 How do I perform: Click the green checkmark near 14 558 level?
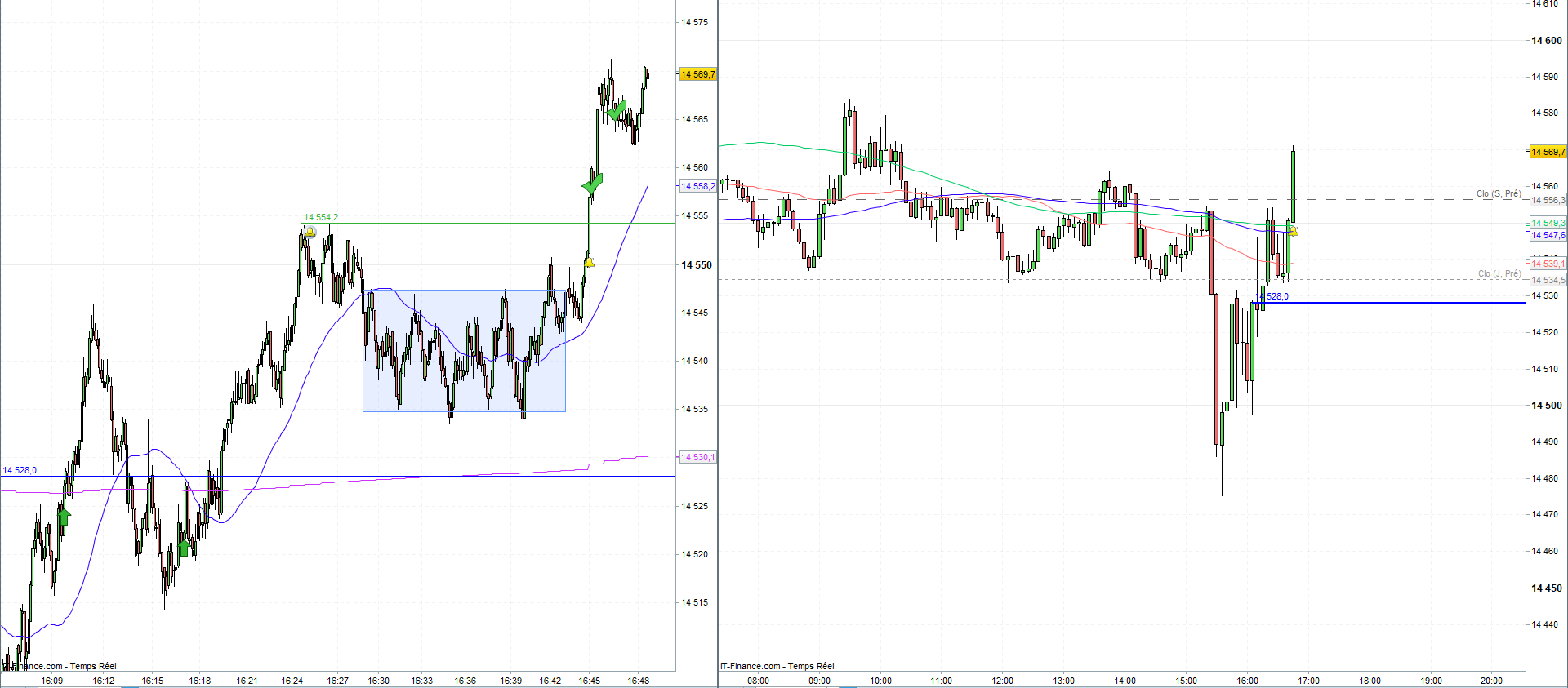coord(593,184)
